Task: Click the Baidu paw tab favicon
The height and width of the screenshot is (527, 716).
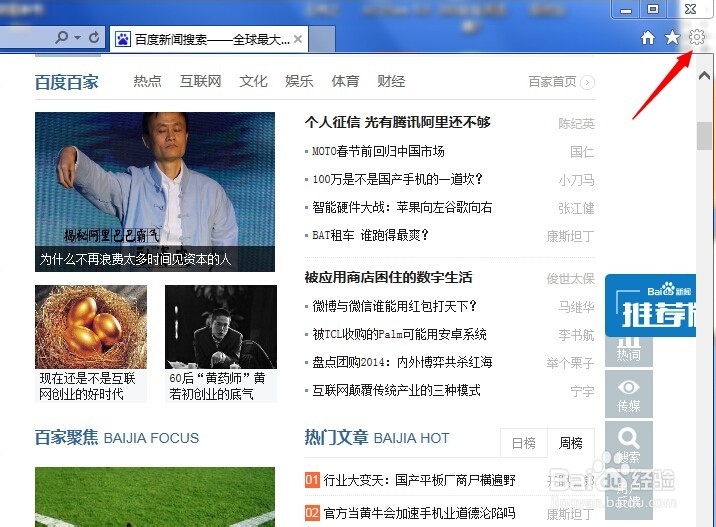Action: coord(122,40)
